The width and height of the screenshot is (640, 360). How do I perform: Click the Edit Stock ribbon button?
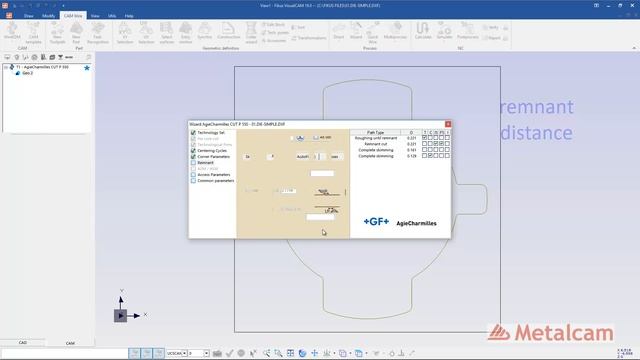coord(273,25)
